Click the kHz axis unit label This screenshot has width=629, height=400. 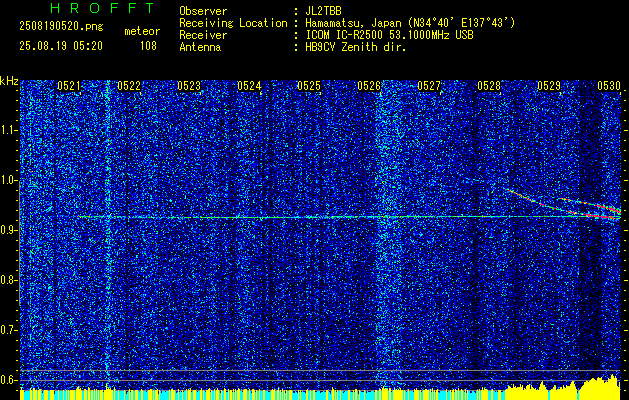9,81
